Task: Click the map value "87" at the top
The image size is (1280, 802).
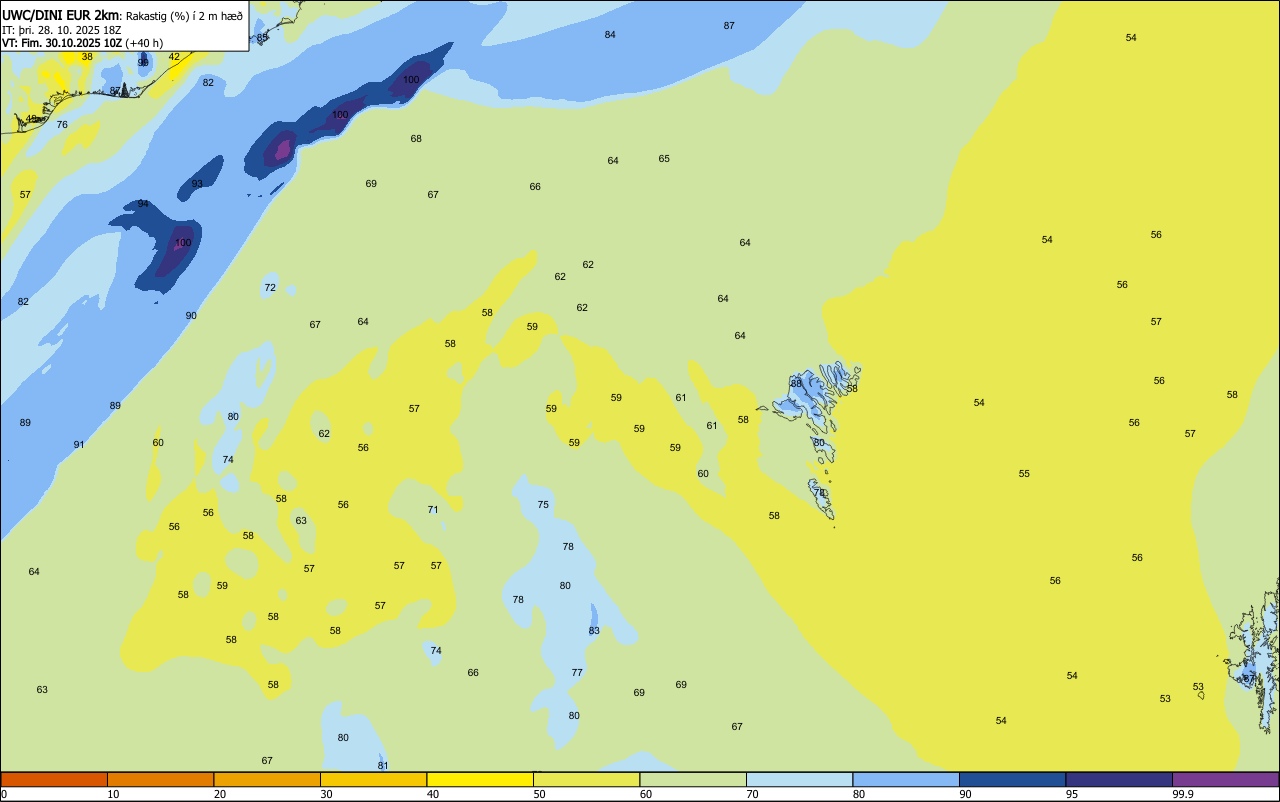Action: [x=729, y=25]
